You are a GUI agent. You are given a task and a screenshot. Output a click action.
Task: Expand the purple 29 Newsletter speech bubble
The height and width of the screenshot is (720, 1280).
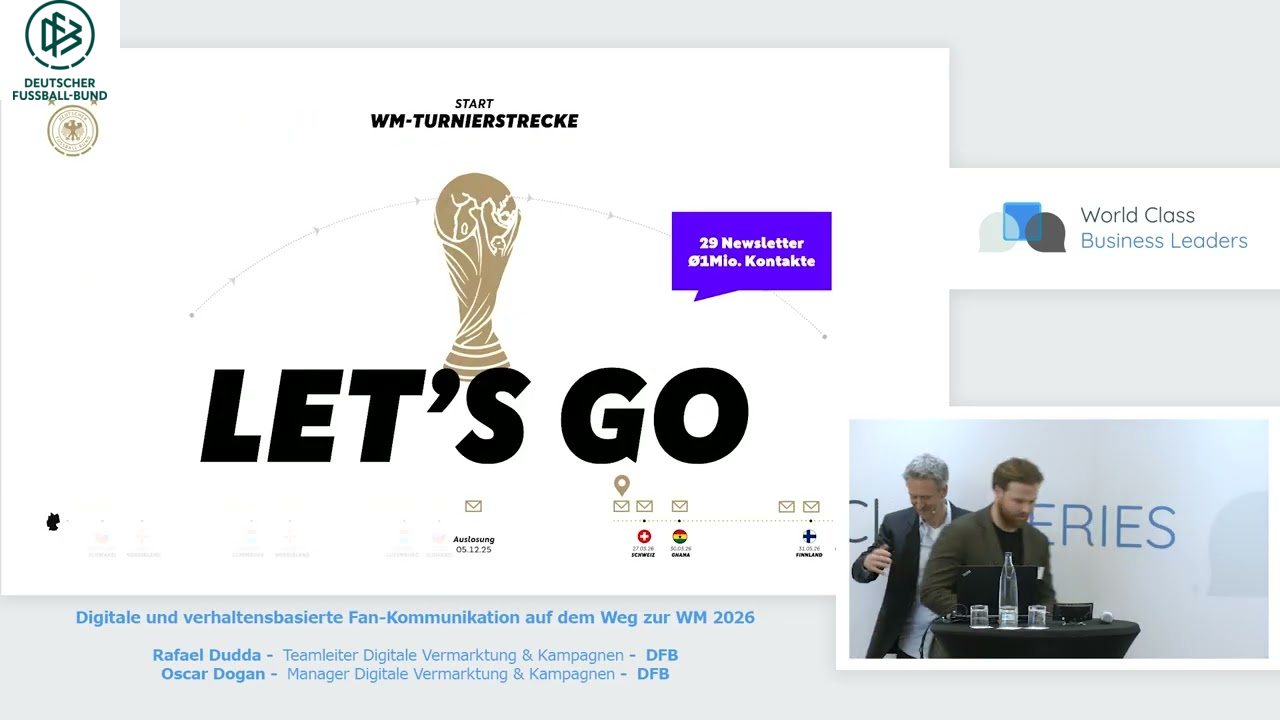click(x=751, y=252)
